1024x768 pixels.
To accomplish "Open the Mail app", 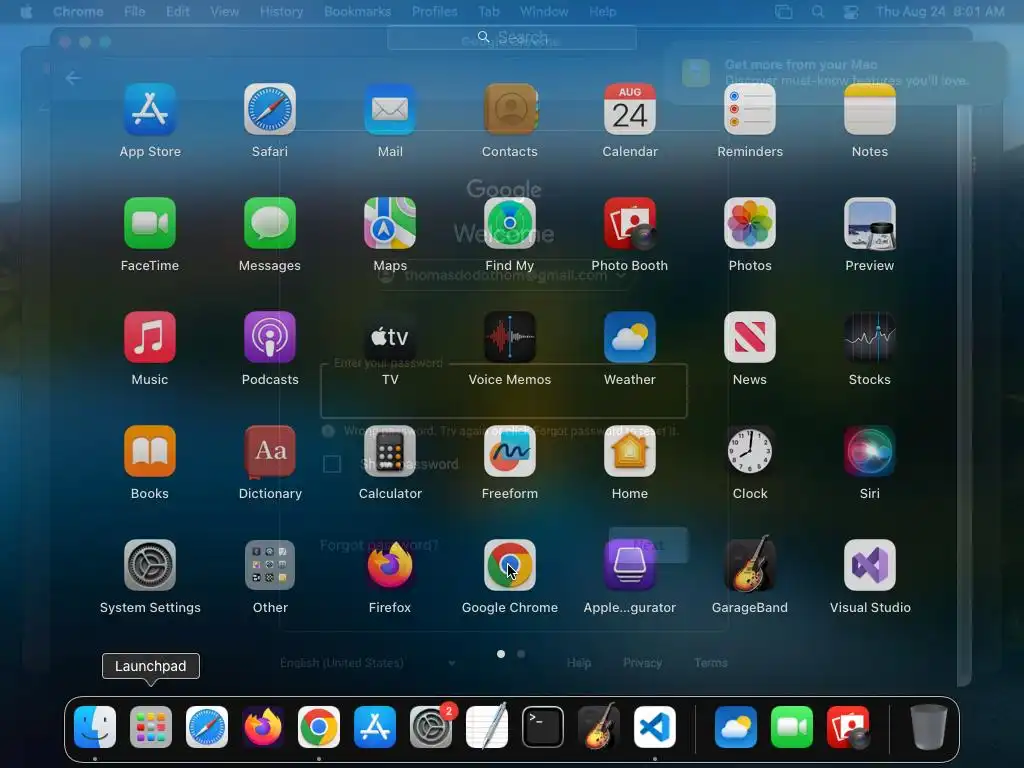I will coord(390,109).
